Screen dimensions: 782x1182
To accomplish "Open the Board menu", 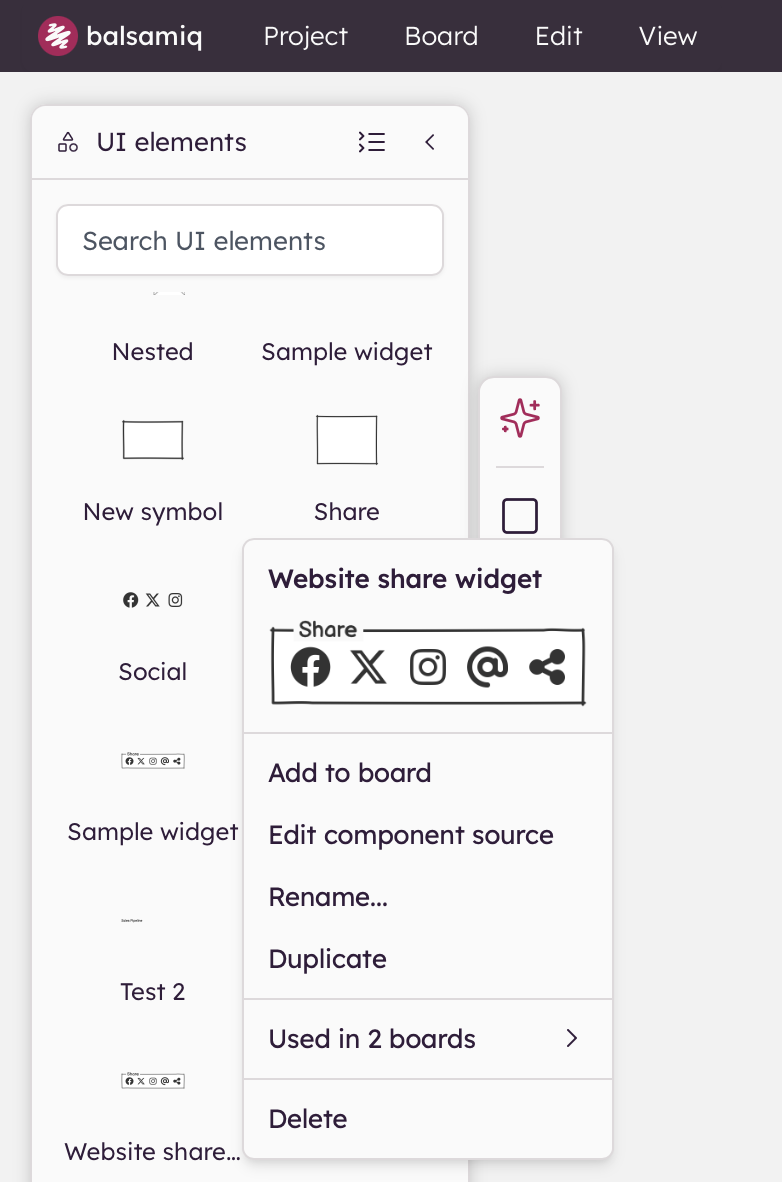I will click(x=441, y=35).
